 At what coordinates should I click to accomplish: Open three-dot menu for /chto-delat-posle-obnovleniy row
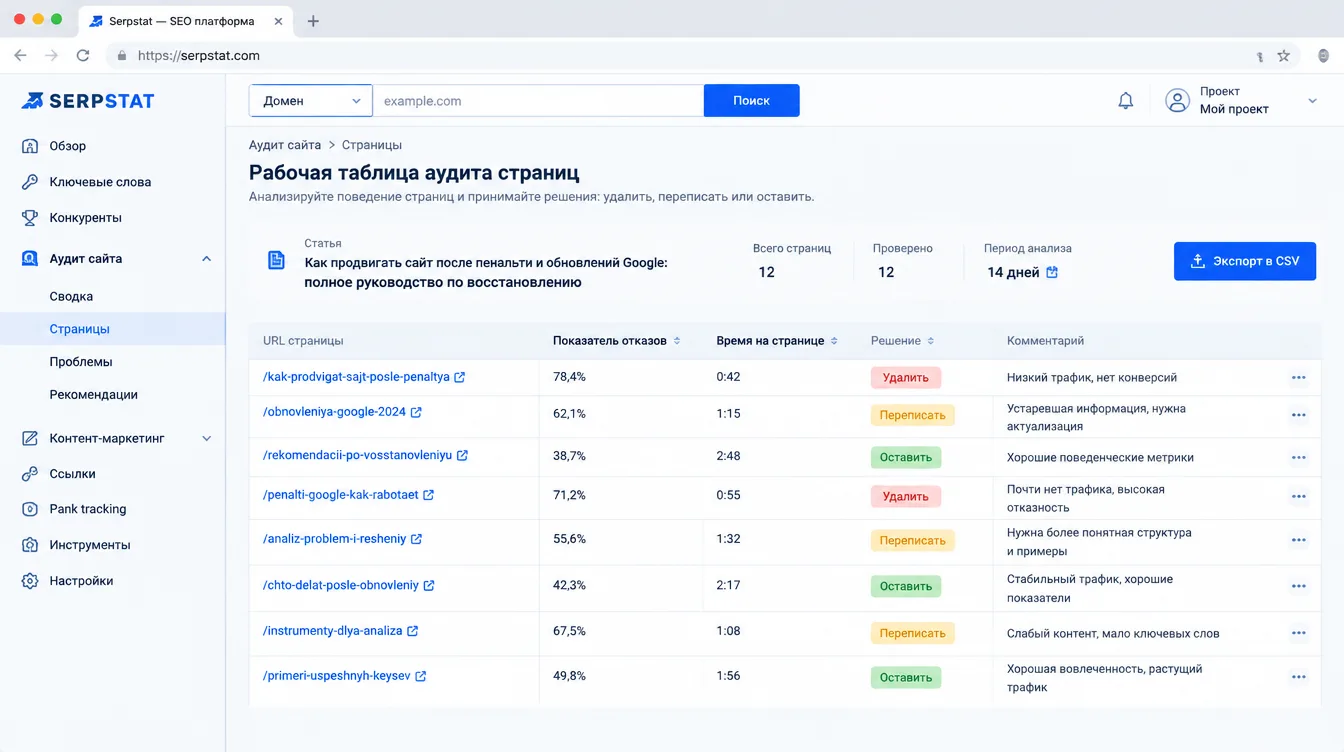(1298, 587)
